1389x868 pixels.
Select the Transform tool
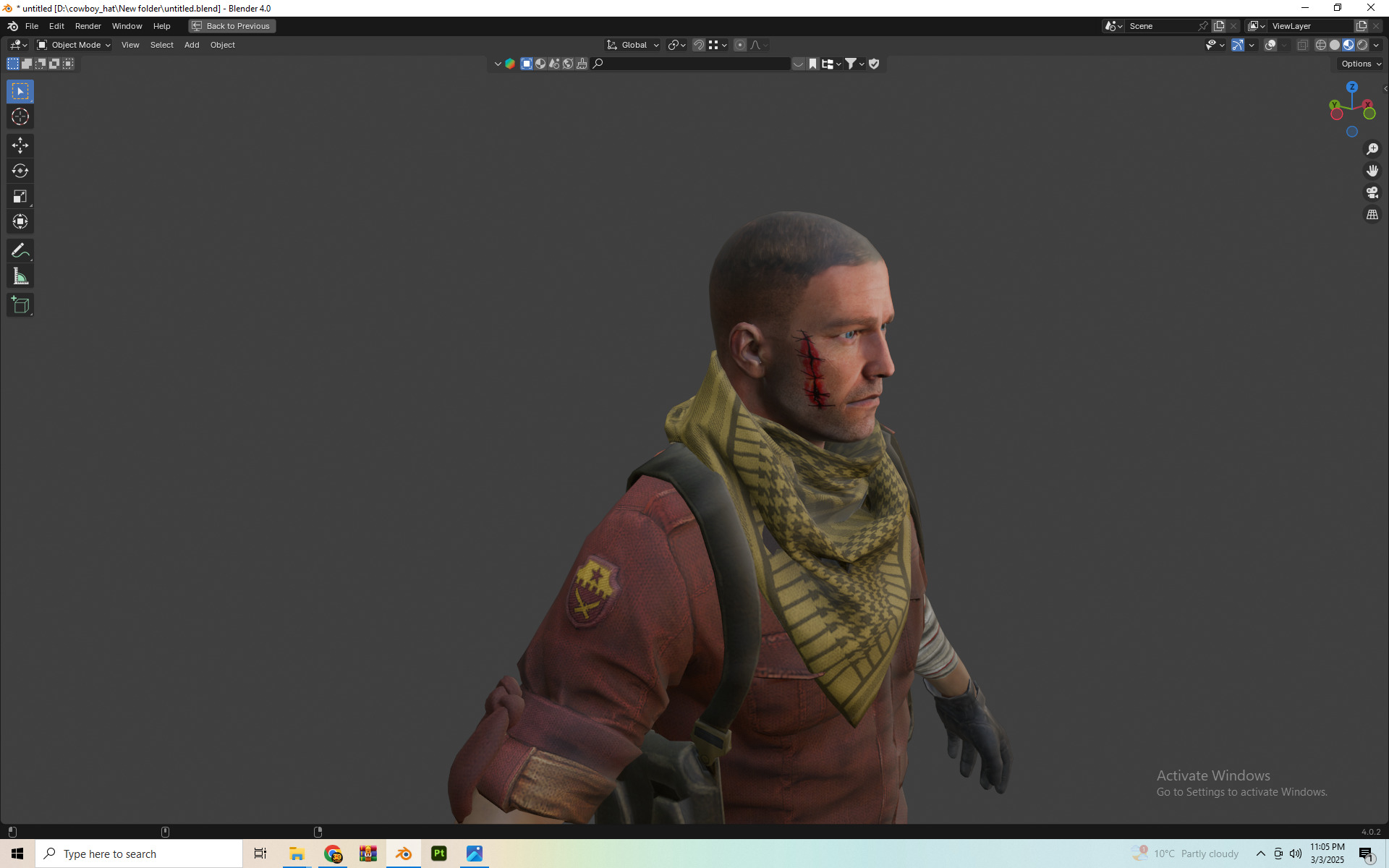(x=20, y=221)
